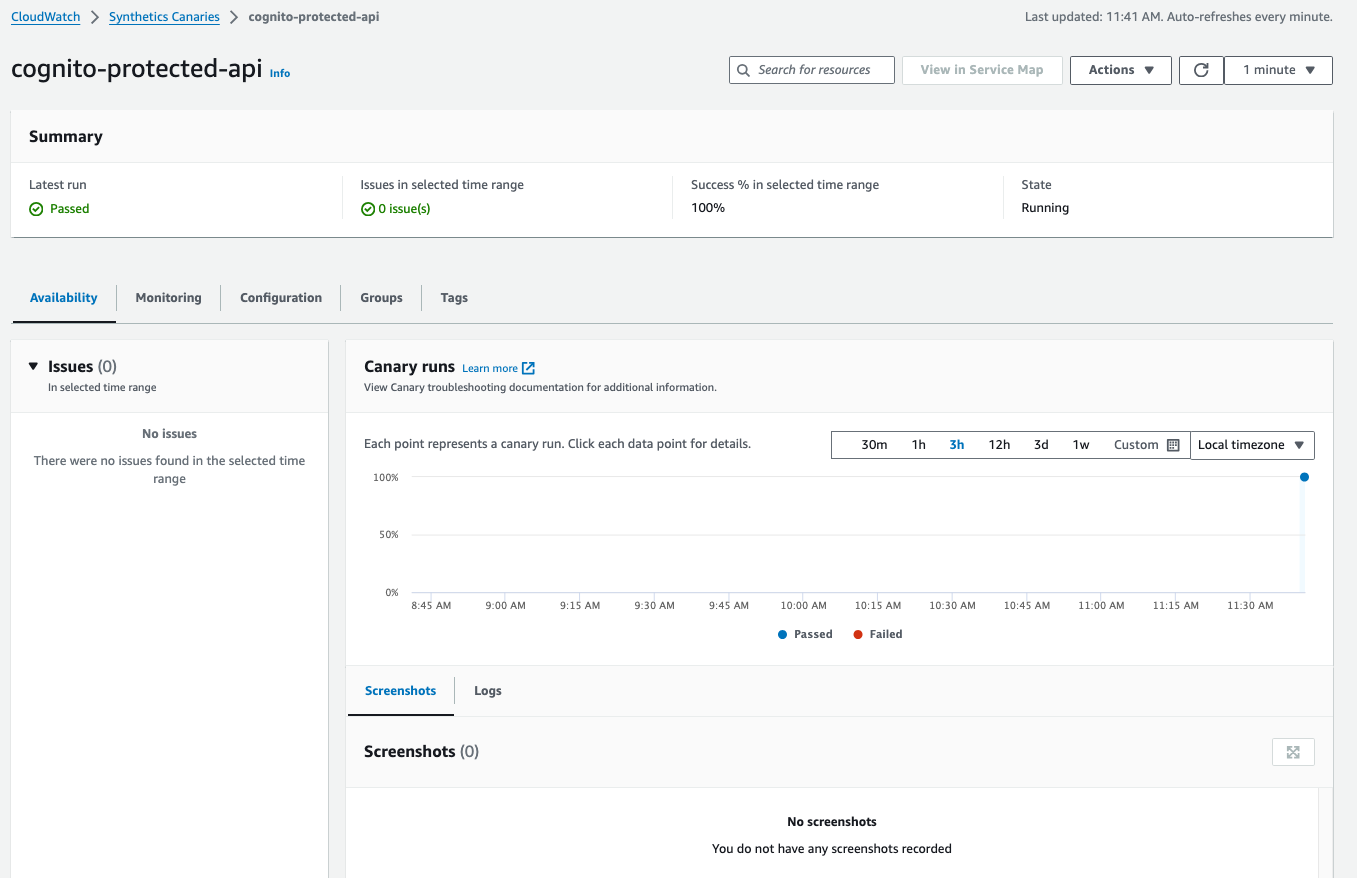1357x878 pixels.
Task: Click the external link icon beside Learn more
Action: coord(527,367)
